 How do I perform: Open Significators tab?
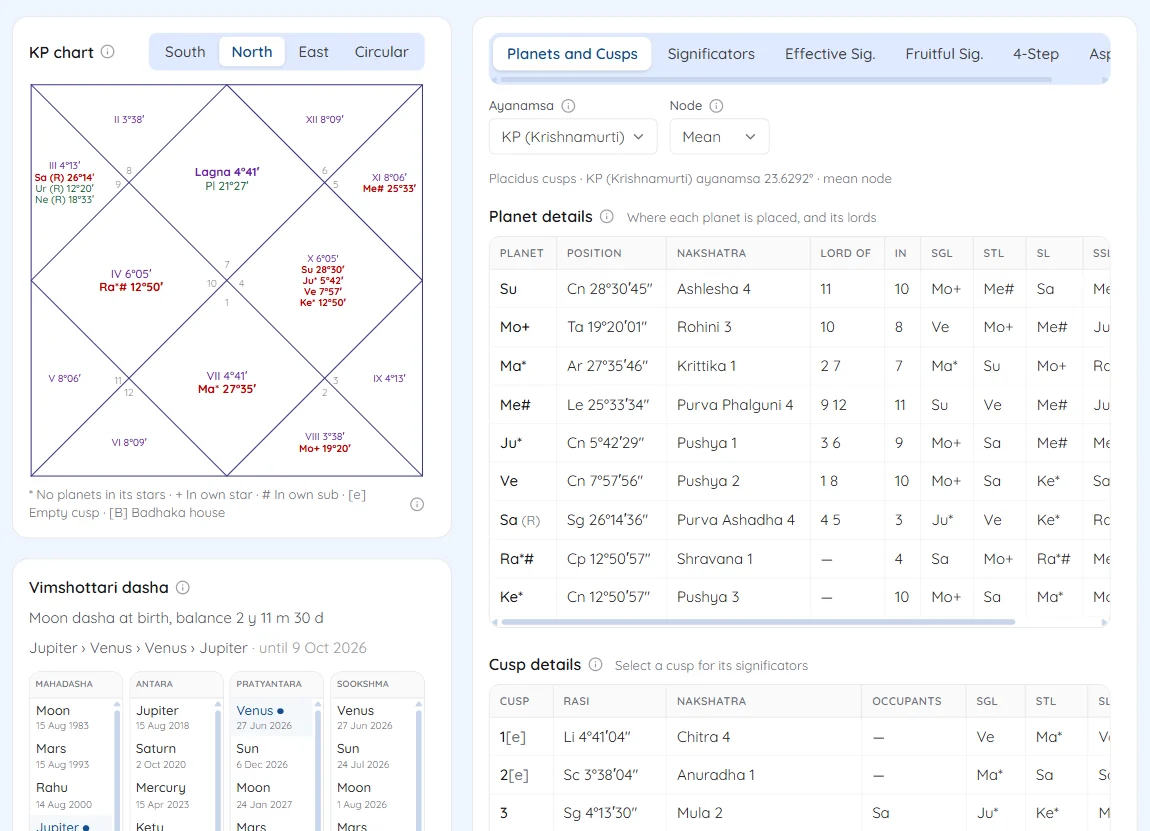pyautogui.click(x=711, y=54)
